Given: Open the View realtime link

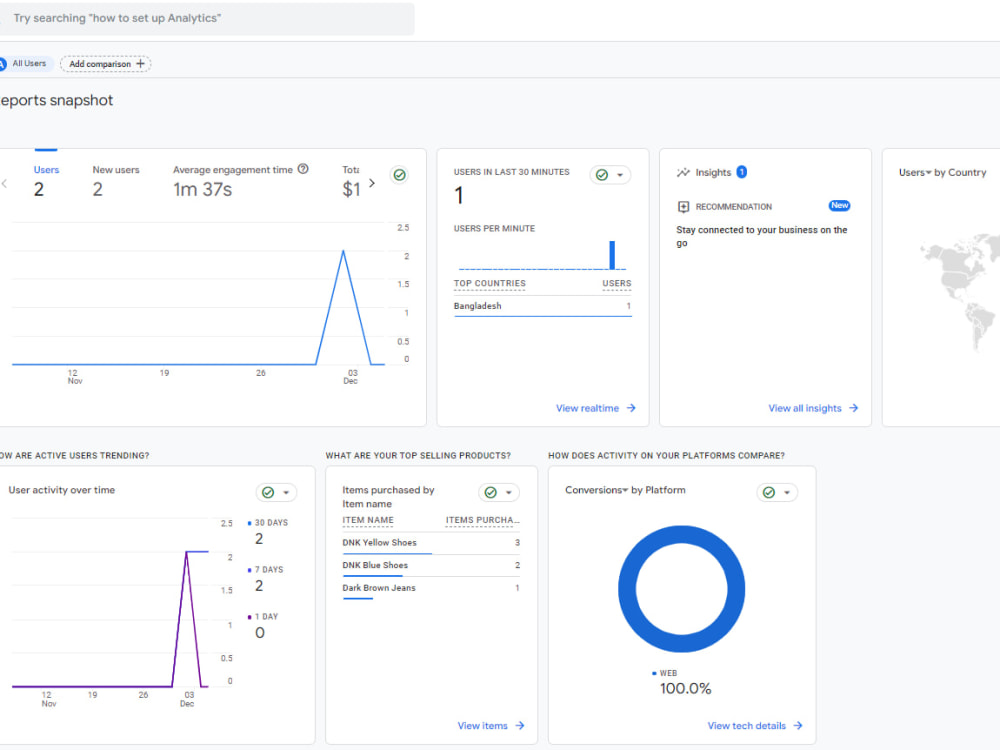Looking at the screenshot, I should [x=596, y=408].
